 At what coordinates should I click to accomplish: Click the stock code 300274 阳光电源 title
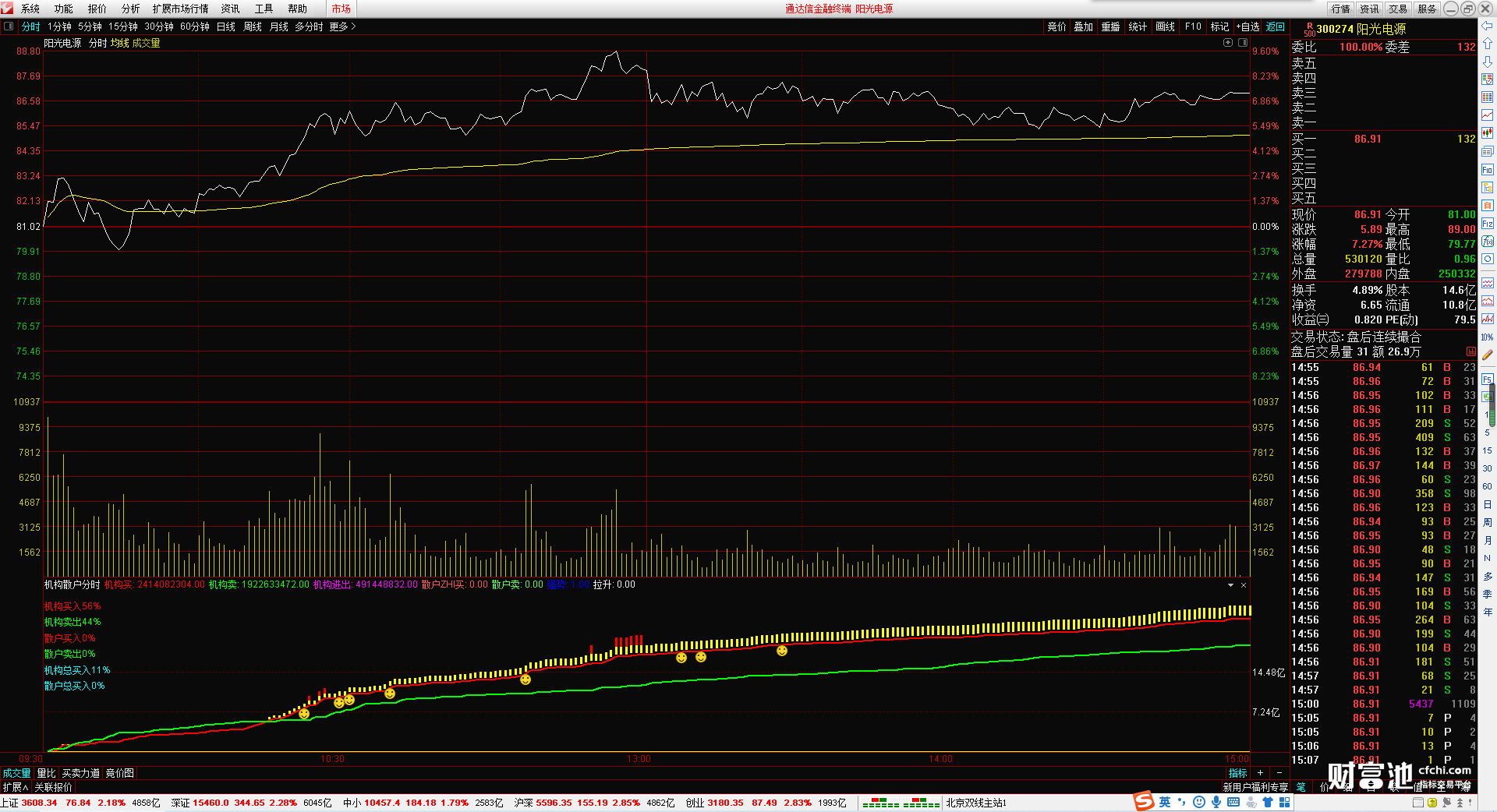tap(1361, 29)
